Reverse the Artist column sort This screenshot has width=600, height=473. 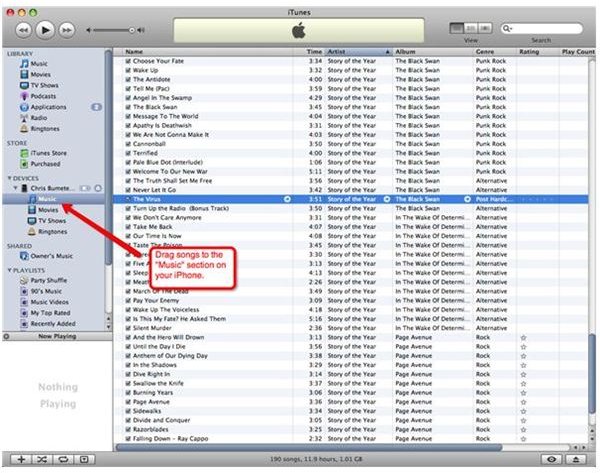coord(359,52)
